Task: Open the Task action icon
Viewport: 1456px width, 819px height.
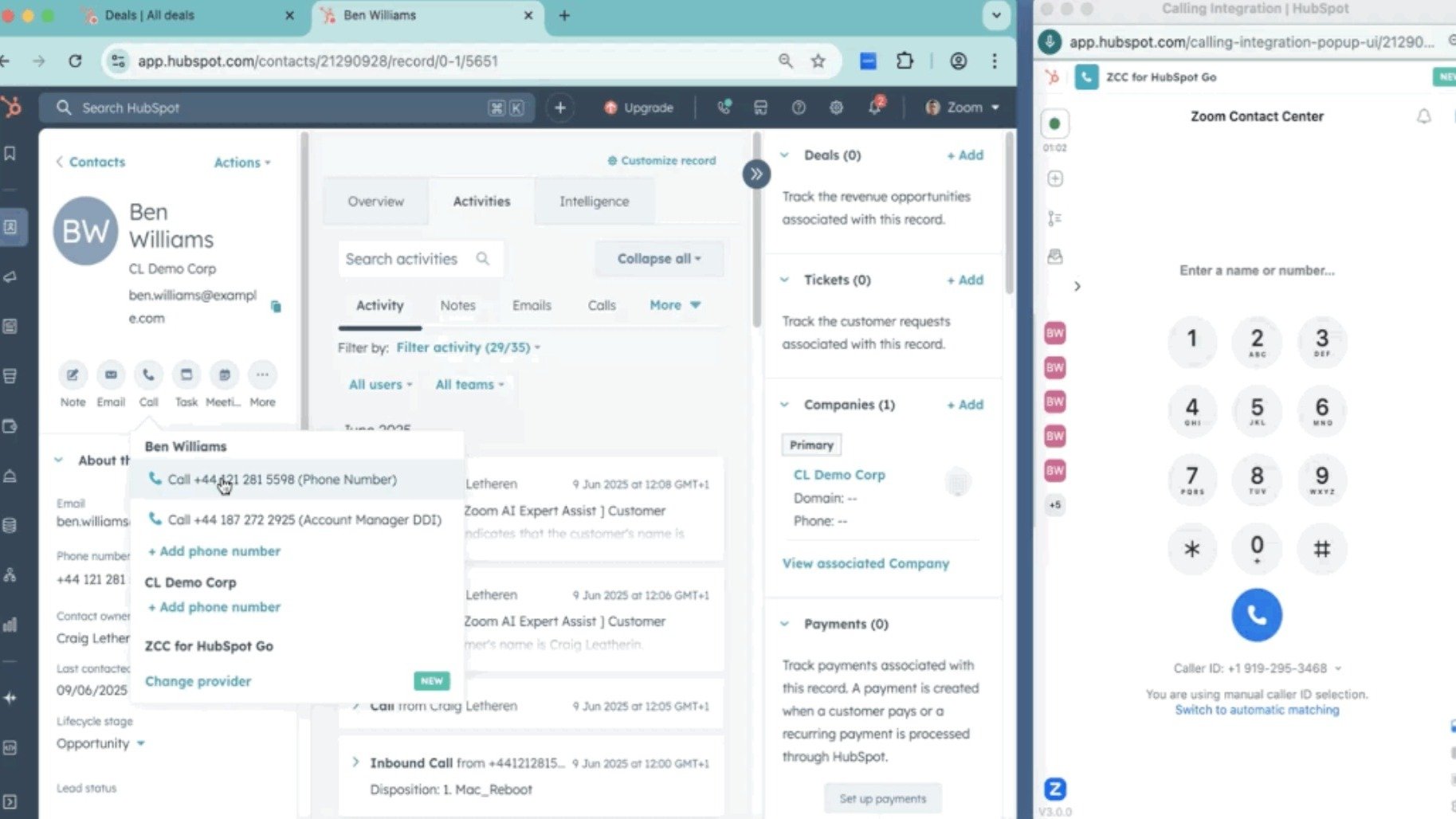Action: (186, 374)
